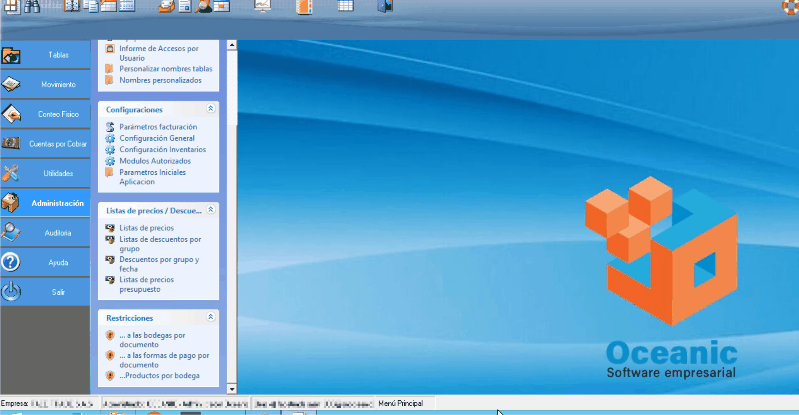
Task: Open Cuentas por Cobrar module
Action: (46, 144)
